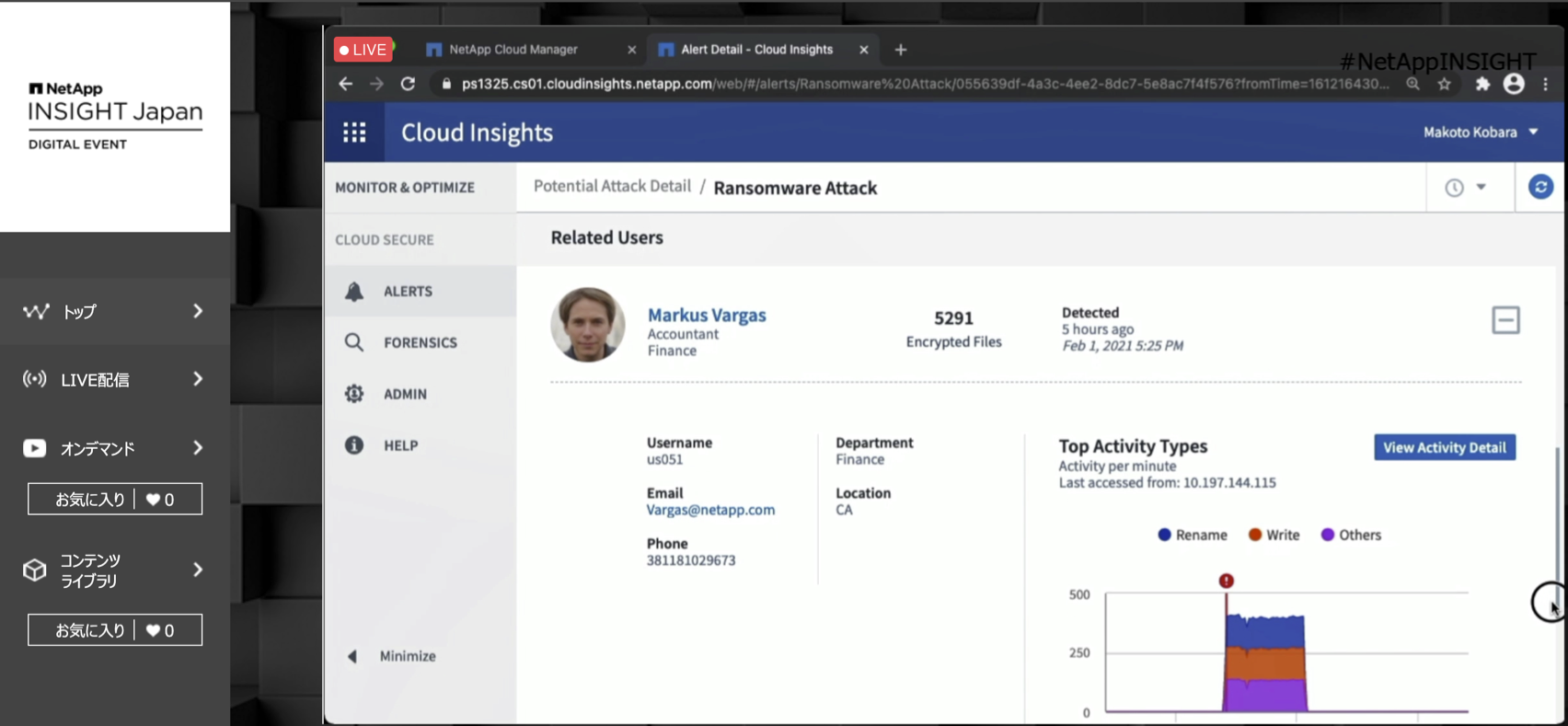The width and height of the screenshot is (1568, 726).
Task: Click the お気に入り button under コンテンツライブラリ
Action: click(115, 630)
